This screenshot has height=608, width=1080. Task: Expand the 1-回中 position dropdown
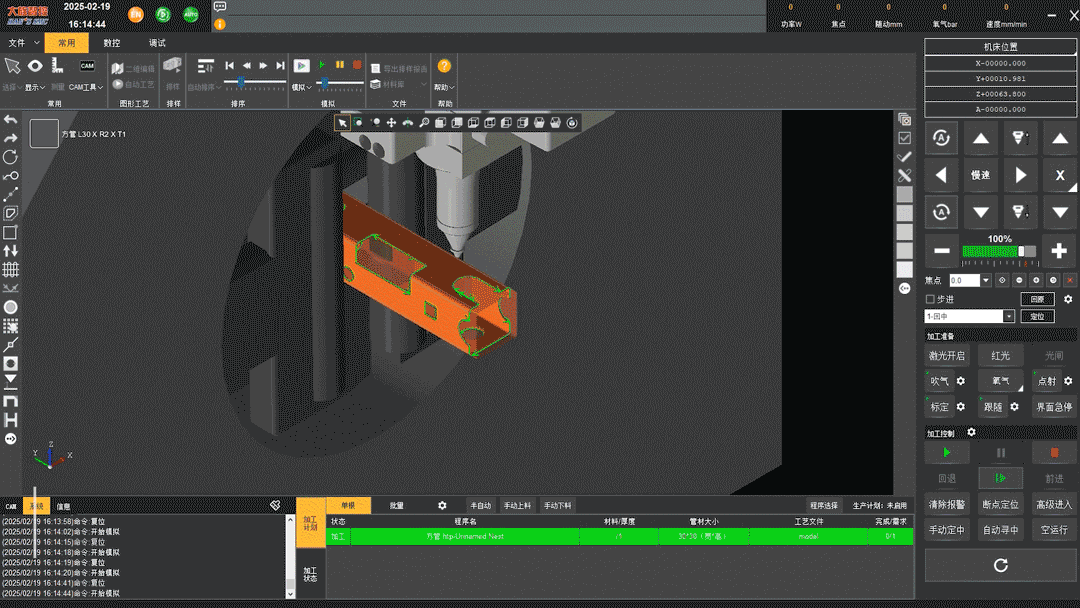[x=1008, y=316]
